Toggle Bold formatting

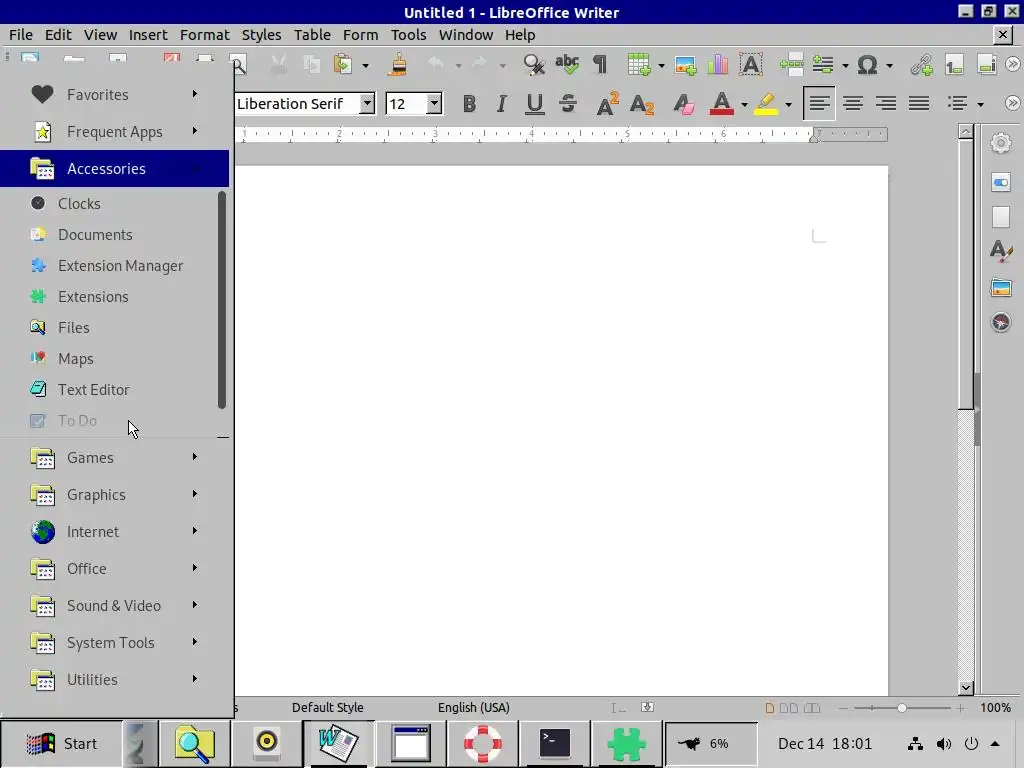tap(469, 103)
